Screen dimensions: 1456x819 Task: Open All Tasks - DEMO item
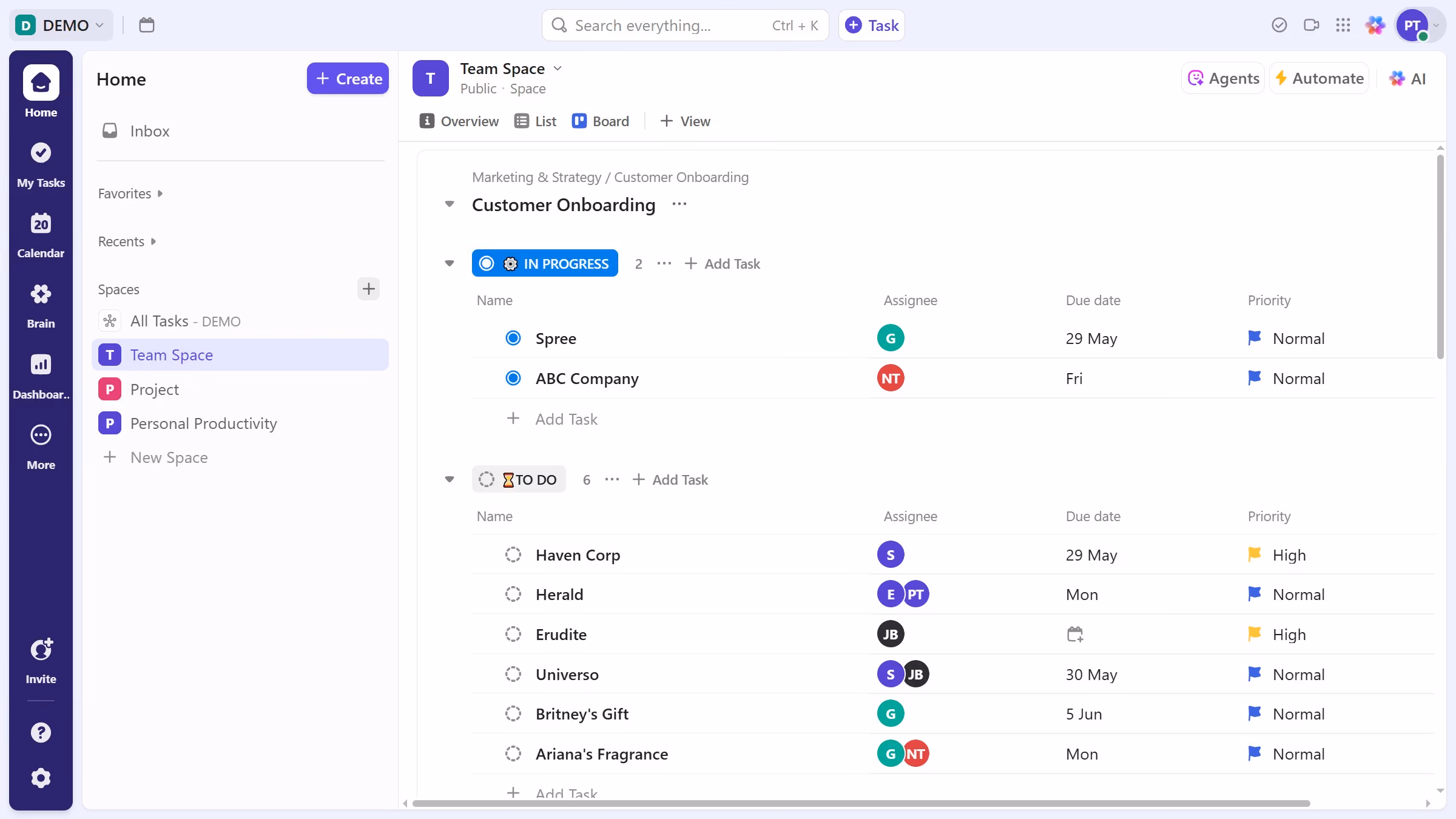tap(240, 321)
